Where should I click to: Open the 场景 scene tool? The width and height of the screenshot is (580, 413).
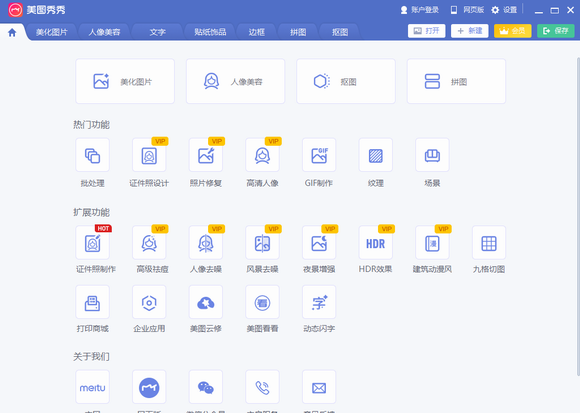click(432, 155)
